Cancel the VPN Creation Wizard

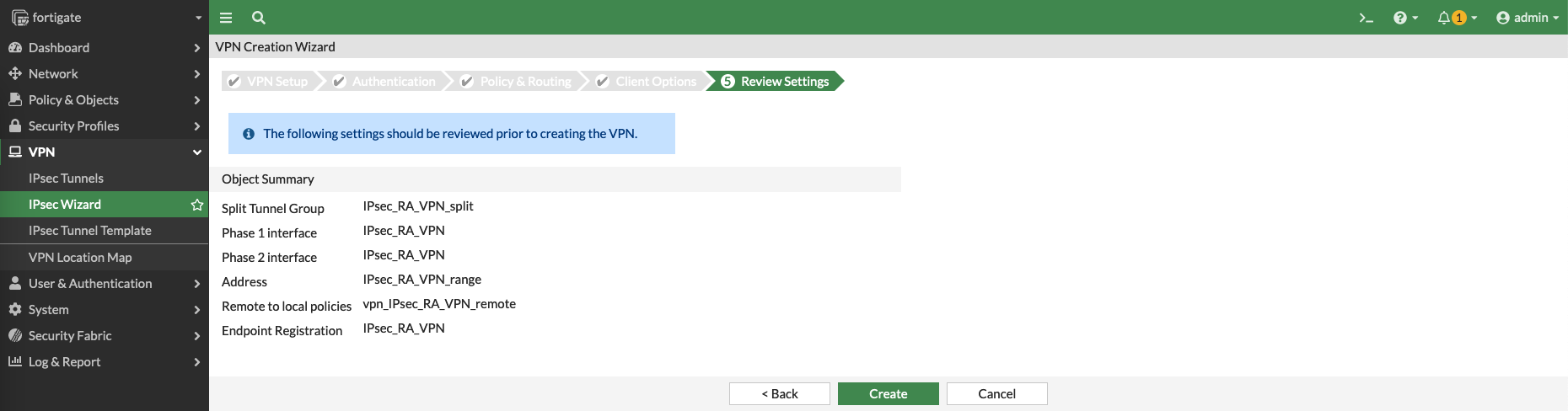[x=996, y=394]
